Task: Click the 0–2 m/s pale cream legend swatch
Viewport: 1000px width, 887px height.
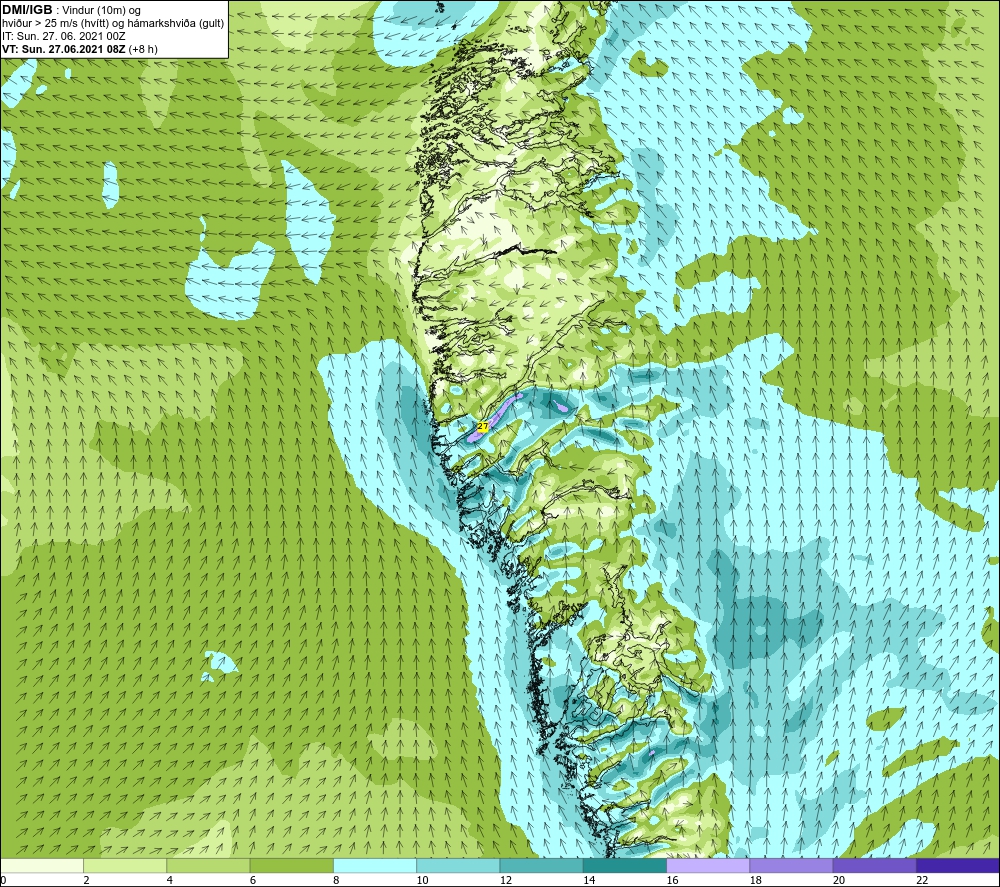Action: tap(41, 865)
